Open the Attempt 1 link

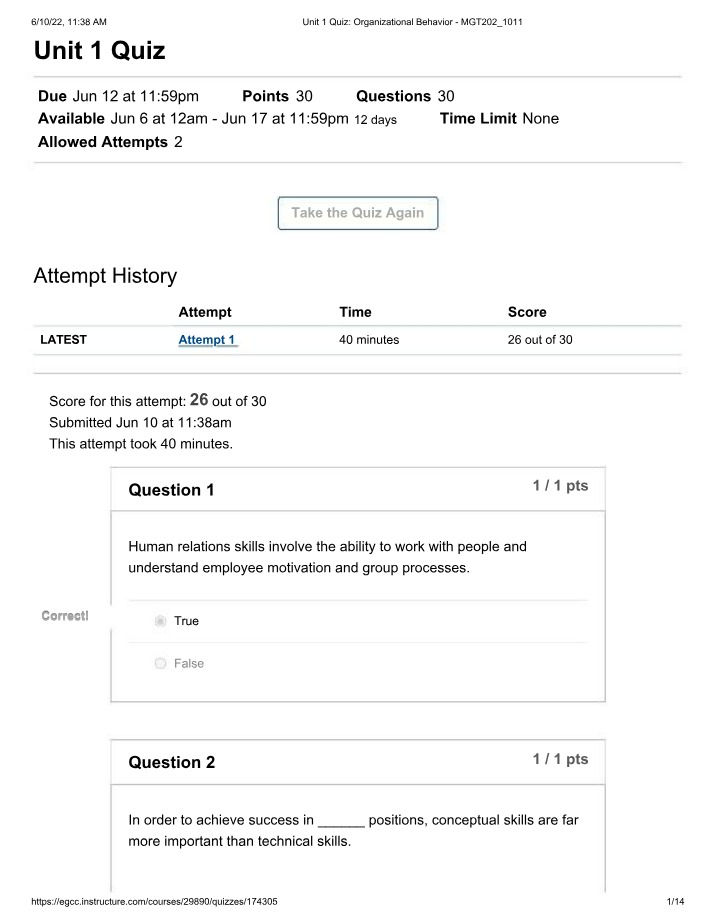[x=207, y=340]
